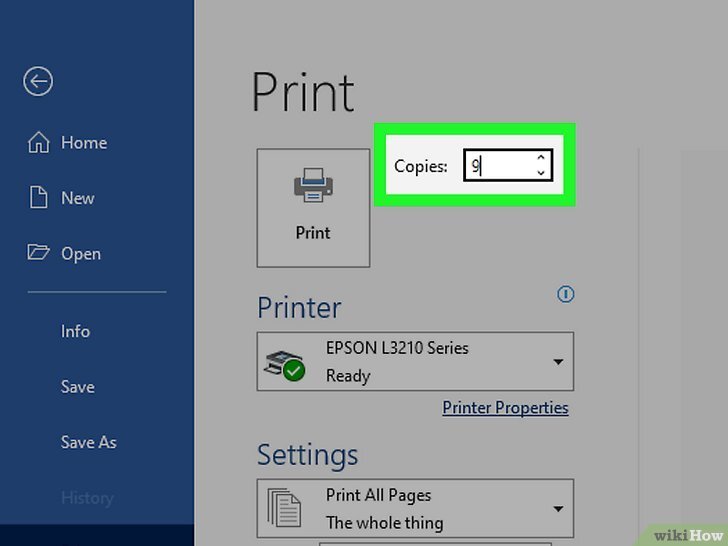Image resolution: width=728 pixels, height=546 pixels.
Task: Decrease copies with the down arrow
Action: tap(541, 173)
